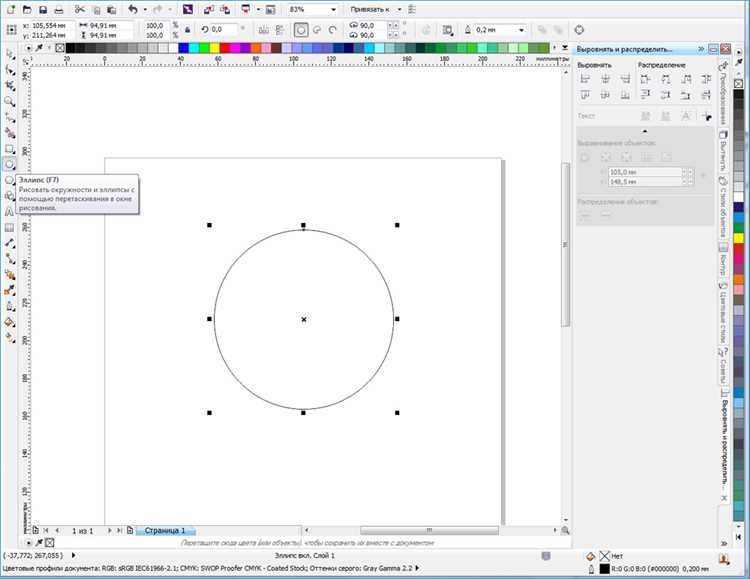Open the Советы docker tab

pos(723,366)
